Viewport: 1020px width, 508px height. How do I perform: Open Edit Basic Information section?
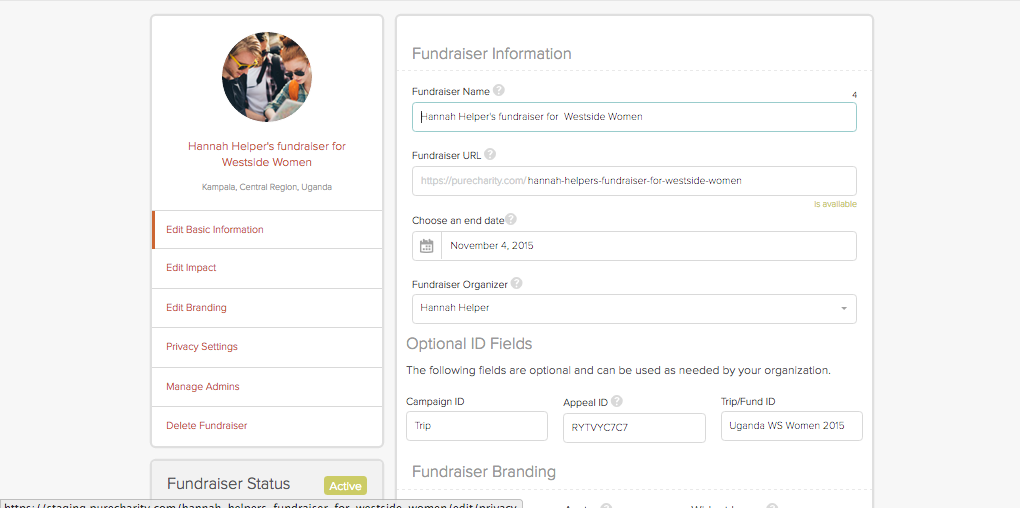pyautogui.click(x=267, y=230)
